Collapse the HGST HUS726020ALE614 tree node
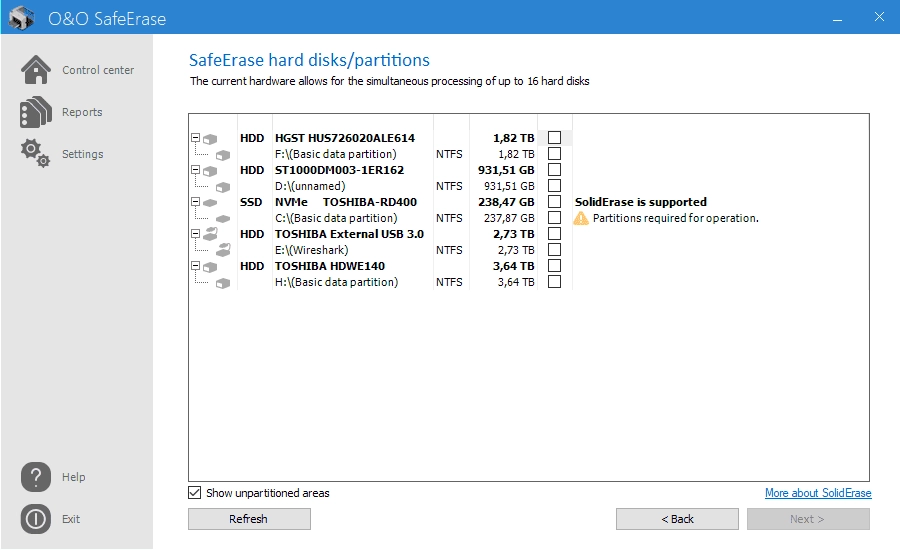The width and height of the screenshot is (900, 550). [x=195, y=138]
